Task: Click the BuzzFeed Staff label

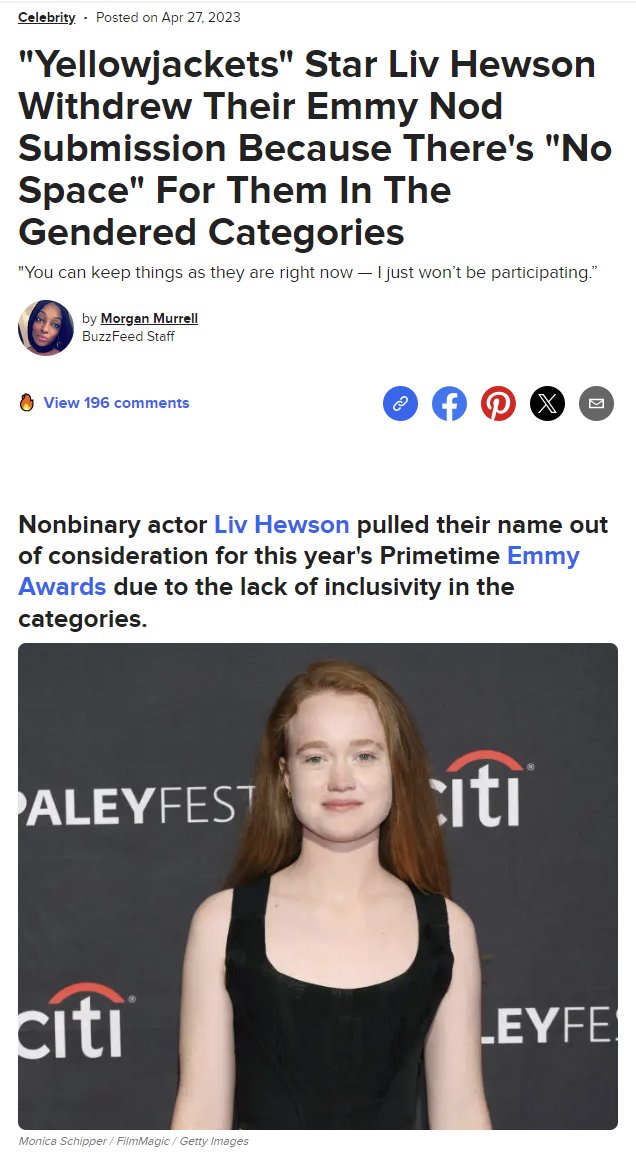Action: click(x=128, y=336)
